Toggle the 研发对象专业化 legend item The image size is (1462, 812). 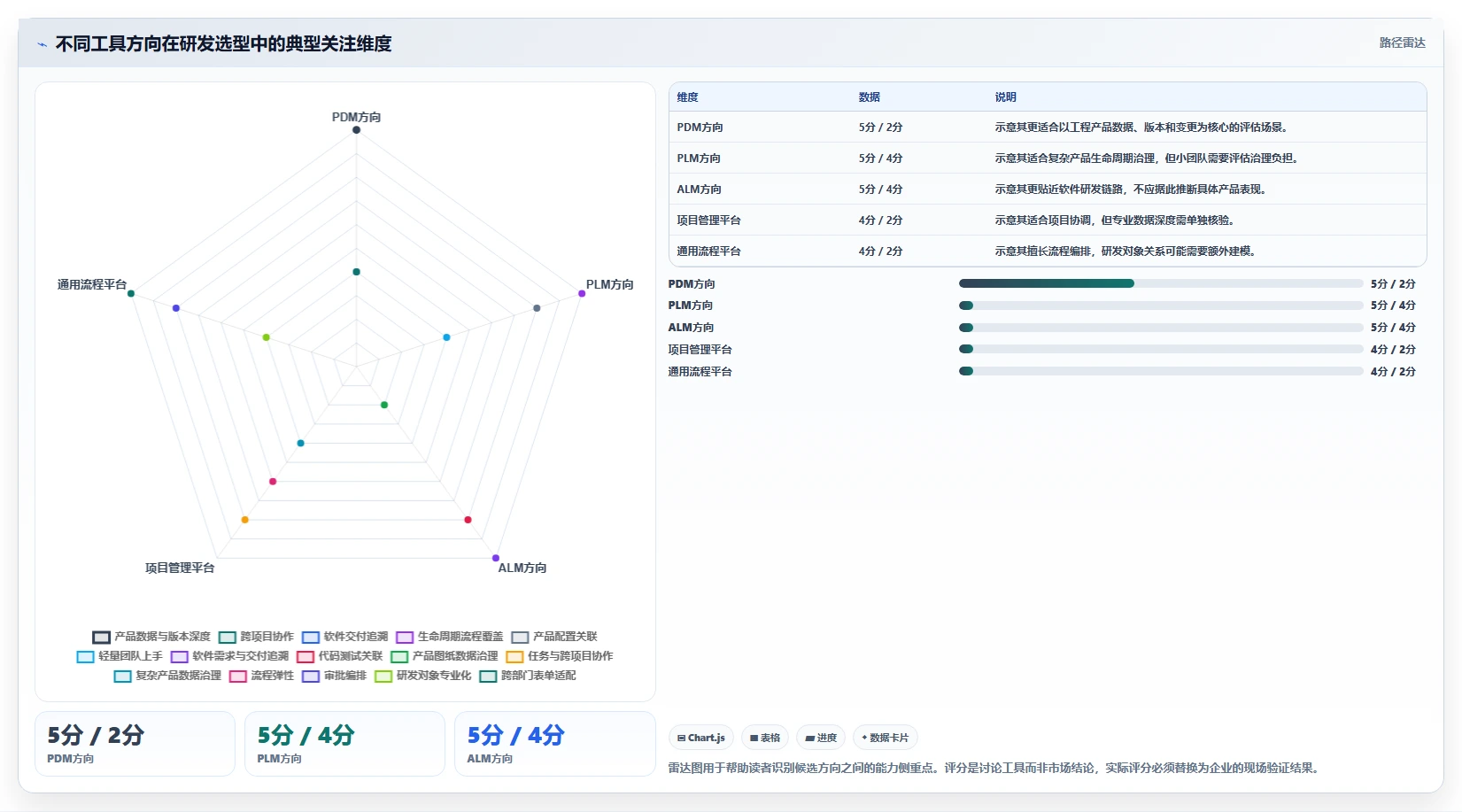(422, 676)
